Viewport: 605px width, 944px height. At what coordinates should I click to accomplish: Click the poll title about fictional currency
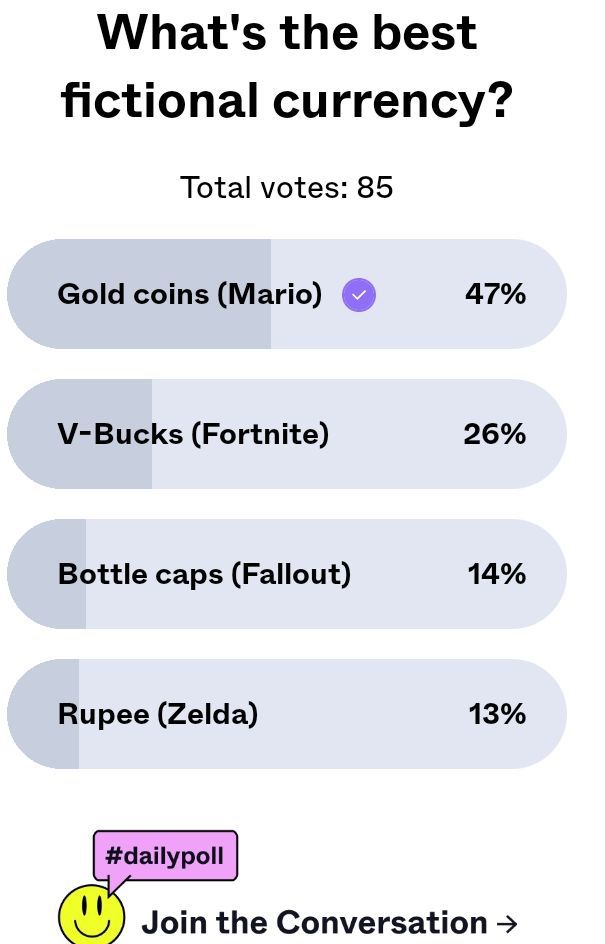(x=287, y=66)
